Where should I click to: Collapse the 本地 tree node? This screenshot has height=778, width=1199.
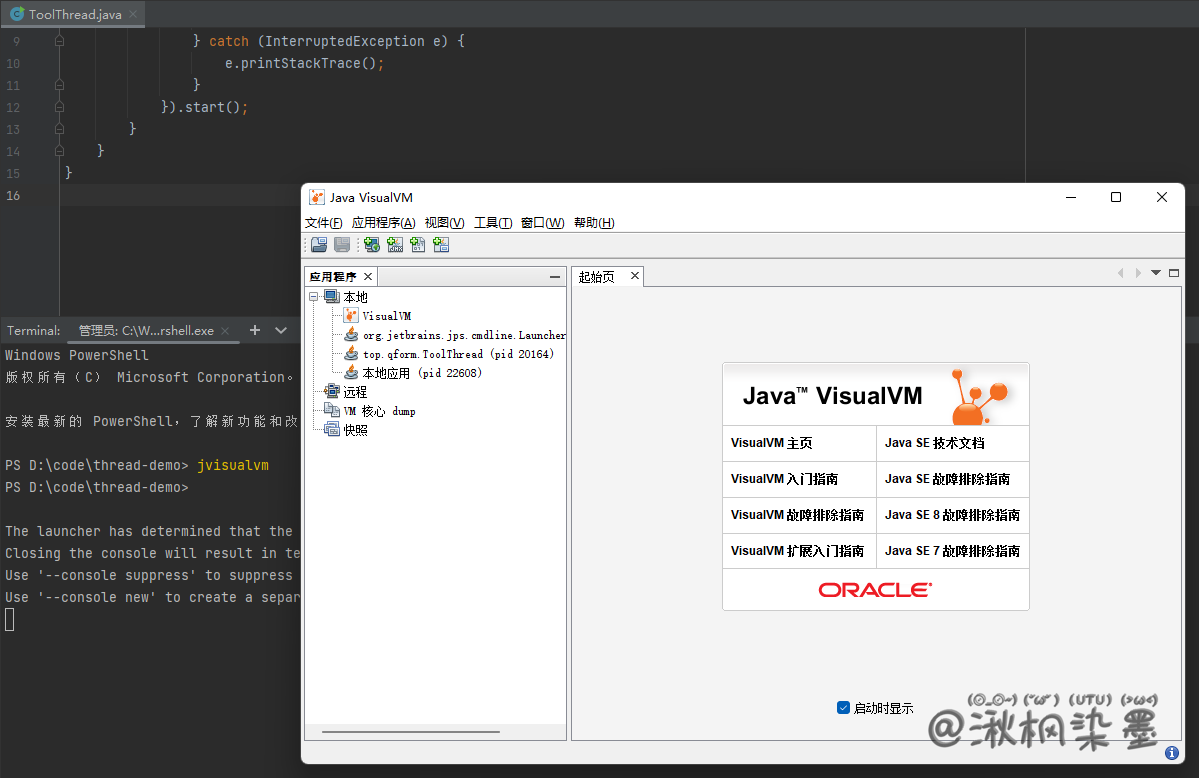314,297
